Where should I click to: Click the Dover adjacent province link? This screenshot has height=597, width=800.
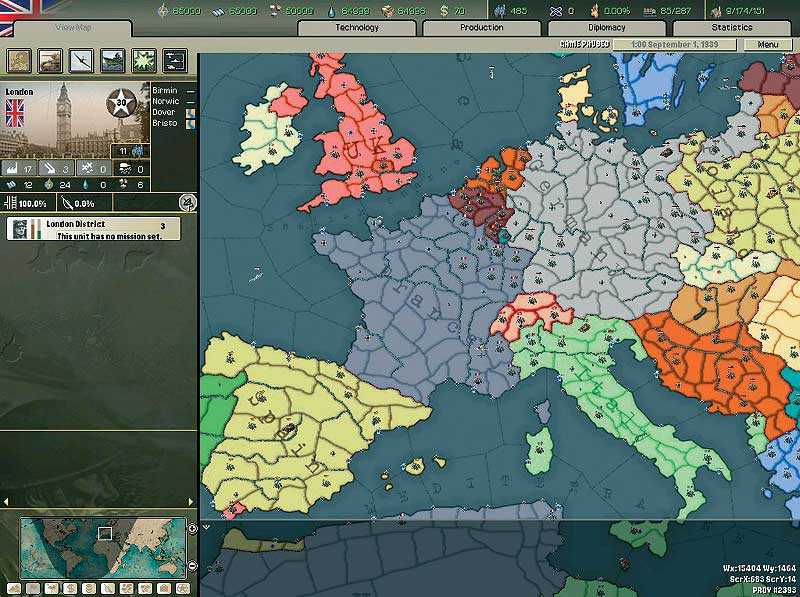[x=164, y=112]
